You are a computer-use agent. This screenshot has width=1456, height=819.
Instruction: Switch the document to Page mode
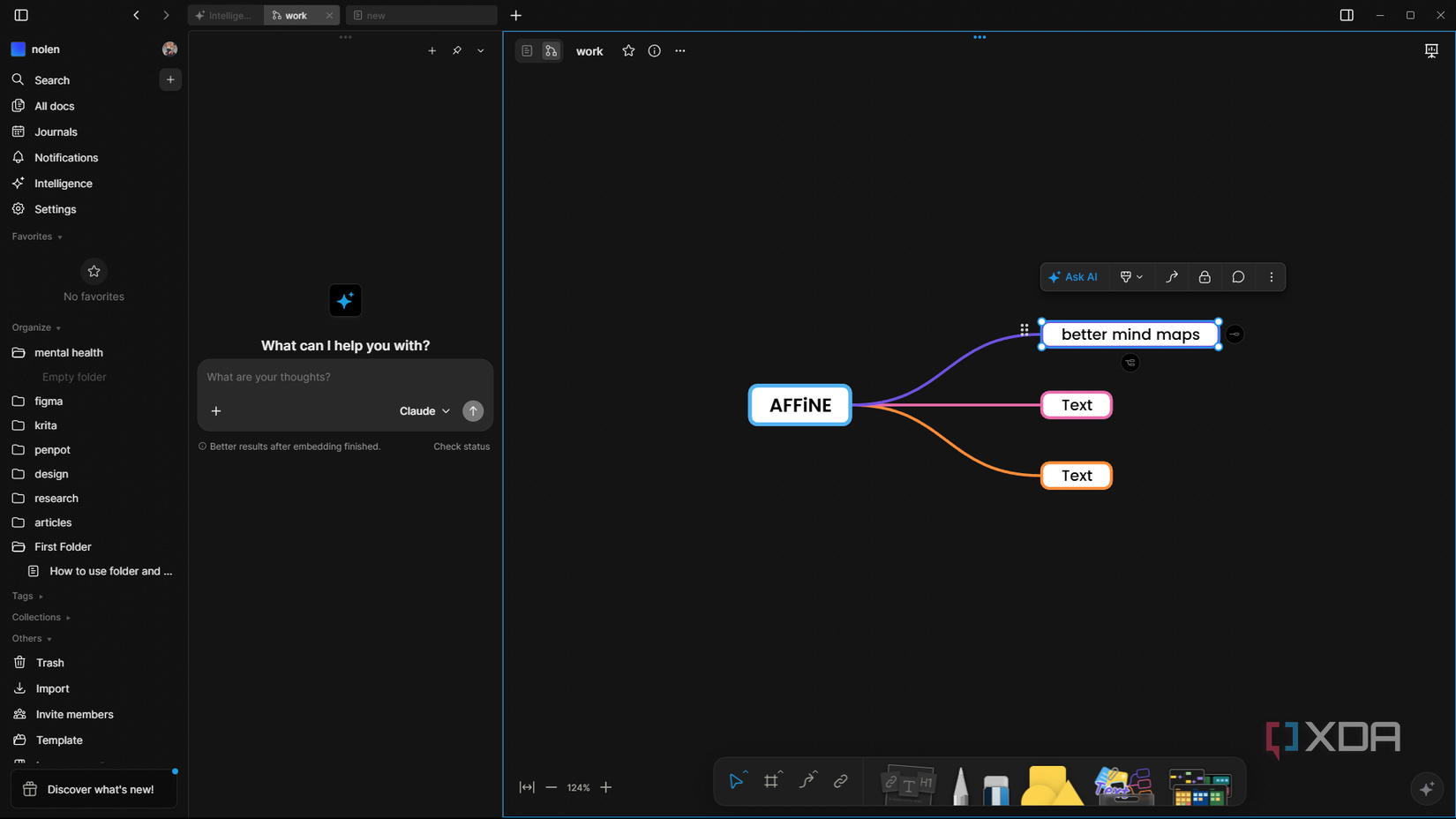(527, 50)
